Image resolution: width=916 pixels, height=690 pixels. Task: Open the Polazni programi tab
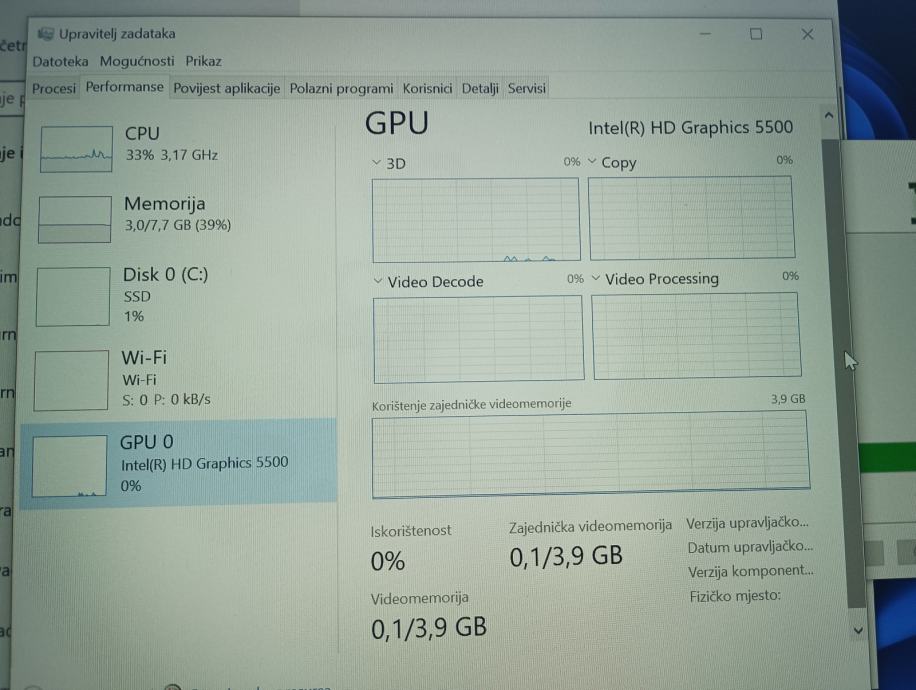coord(341,88)
